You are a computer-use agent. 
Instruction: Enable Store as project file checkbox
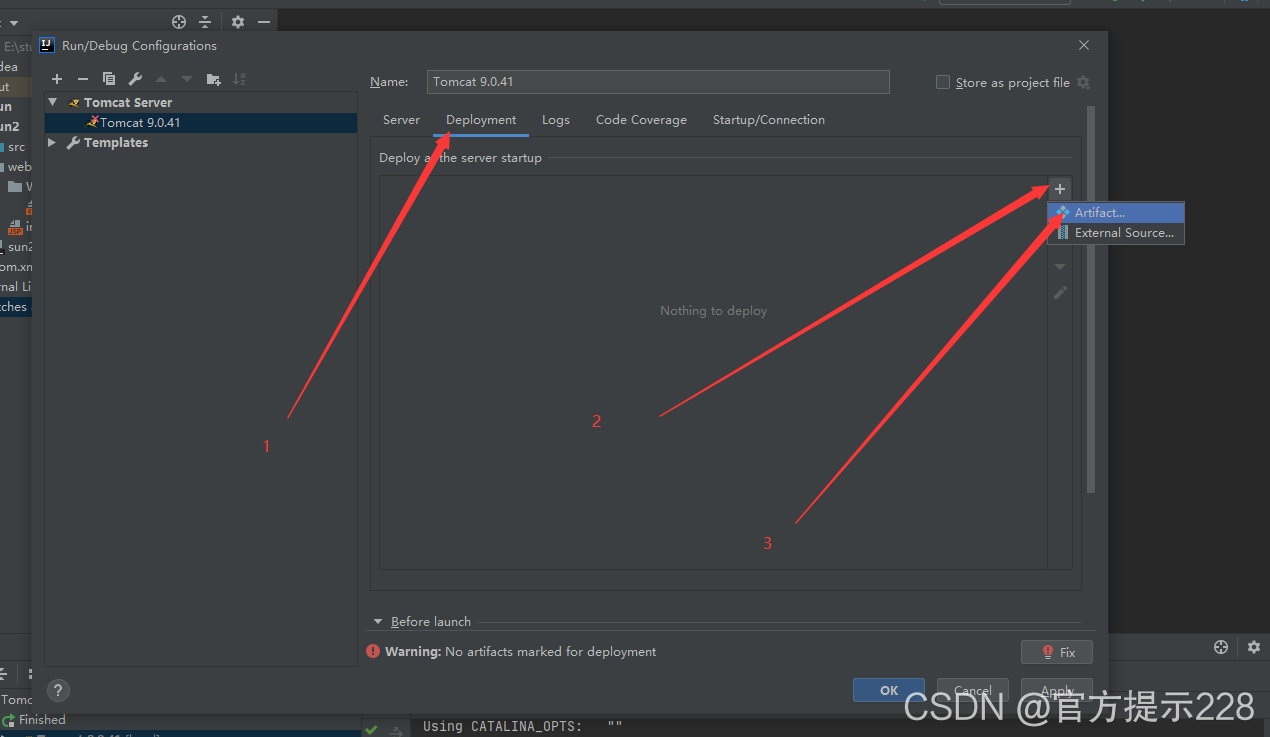point(943,82)
